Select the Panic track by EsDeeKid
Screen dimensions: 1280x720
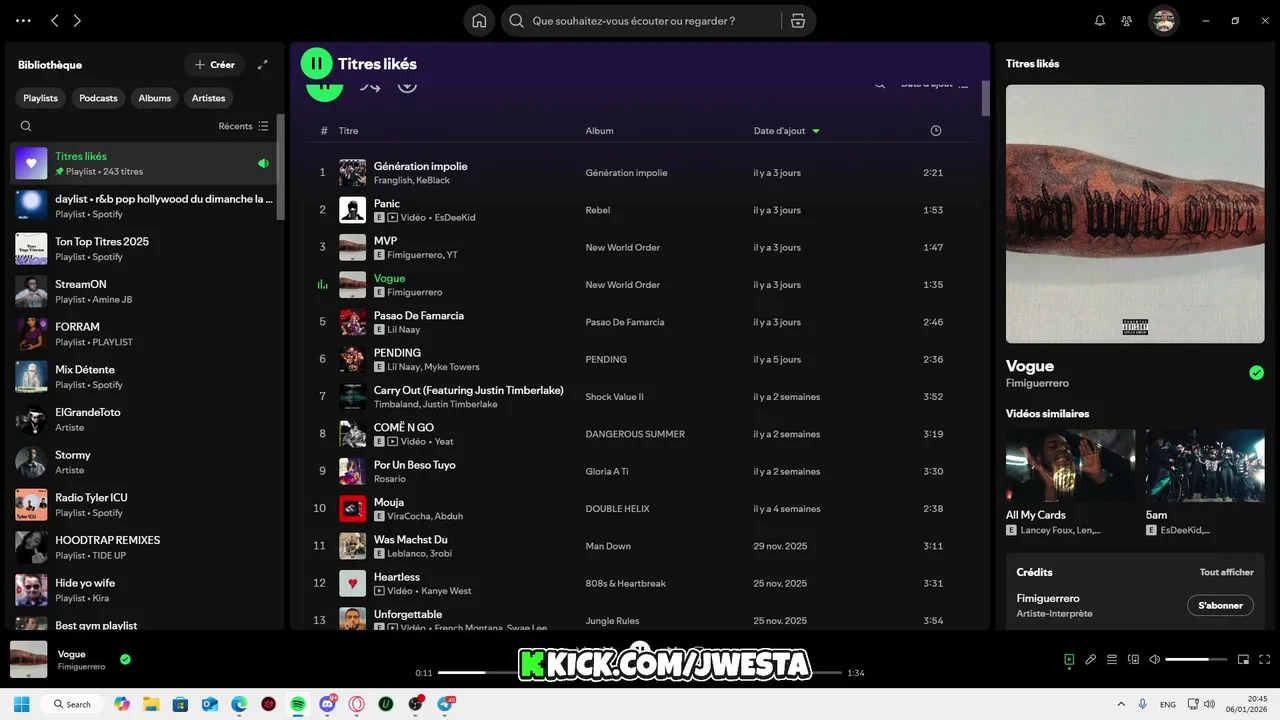[640, 210]
